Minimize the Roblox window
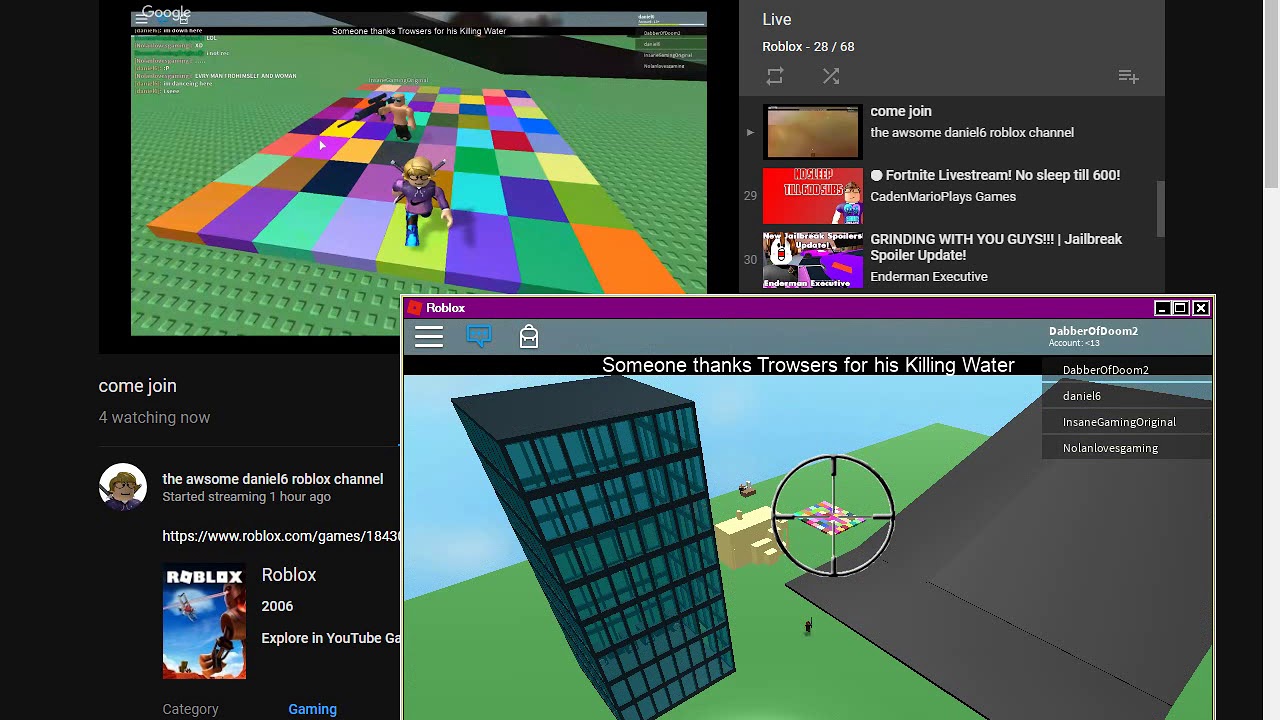The width and height of the screenshot is (1280, 720). click(x=1162, y=308)
